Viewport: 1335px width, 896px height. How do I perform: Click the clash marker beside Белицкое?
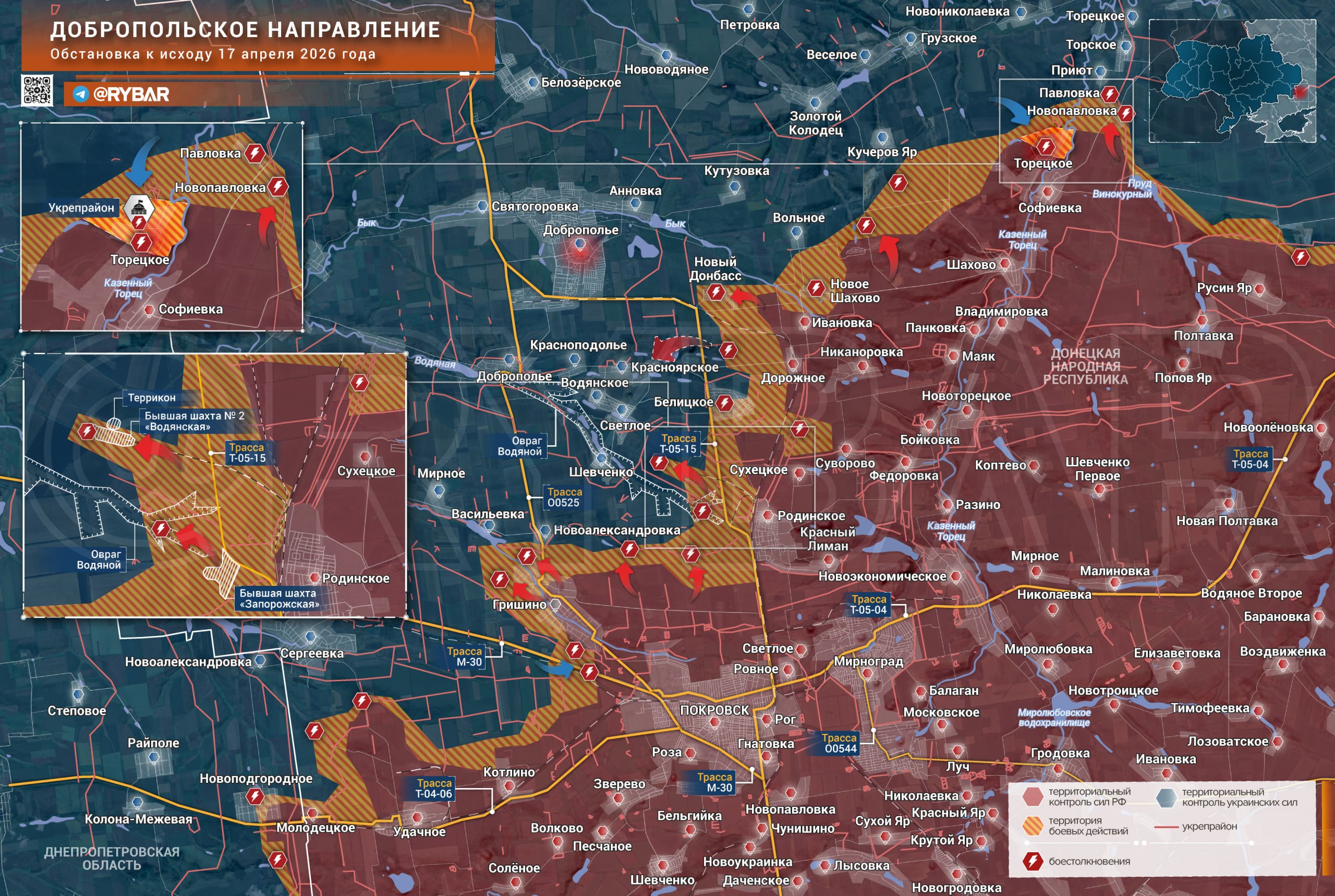724,402
